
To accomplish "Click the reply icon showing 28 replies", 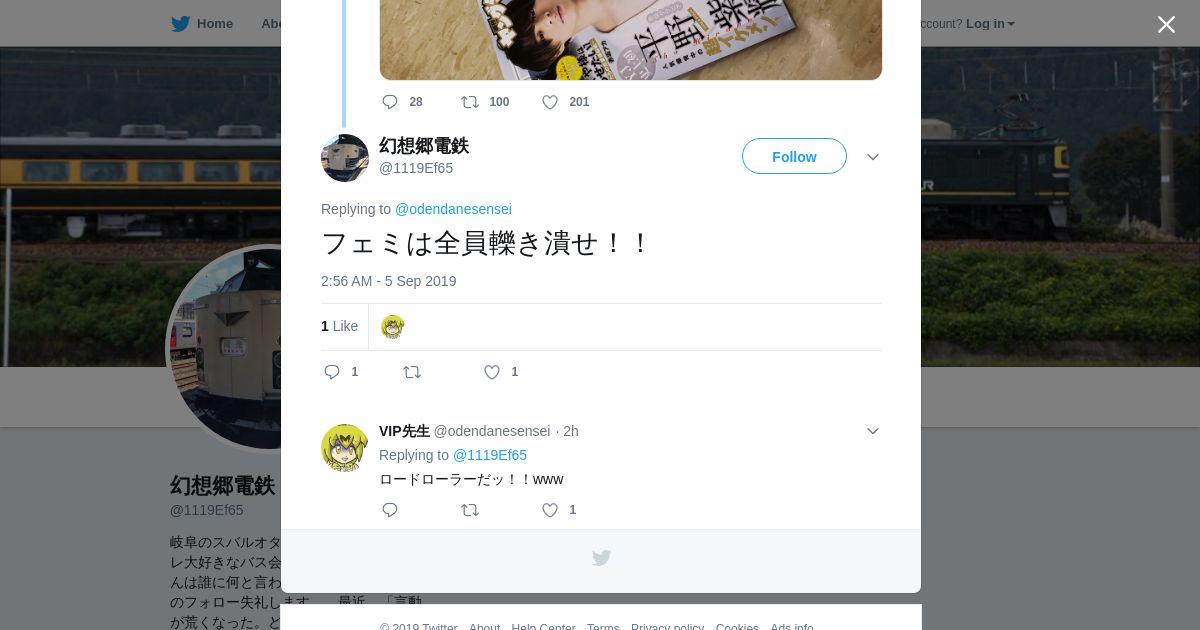I will (390, 102).
